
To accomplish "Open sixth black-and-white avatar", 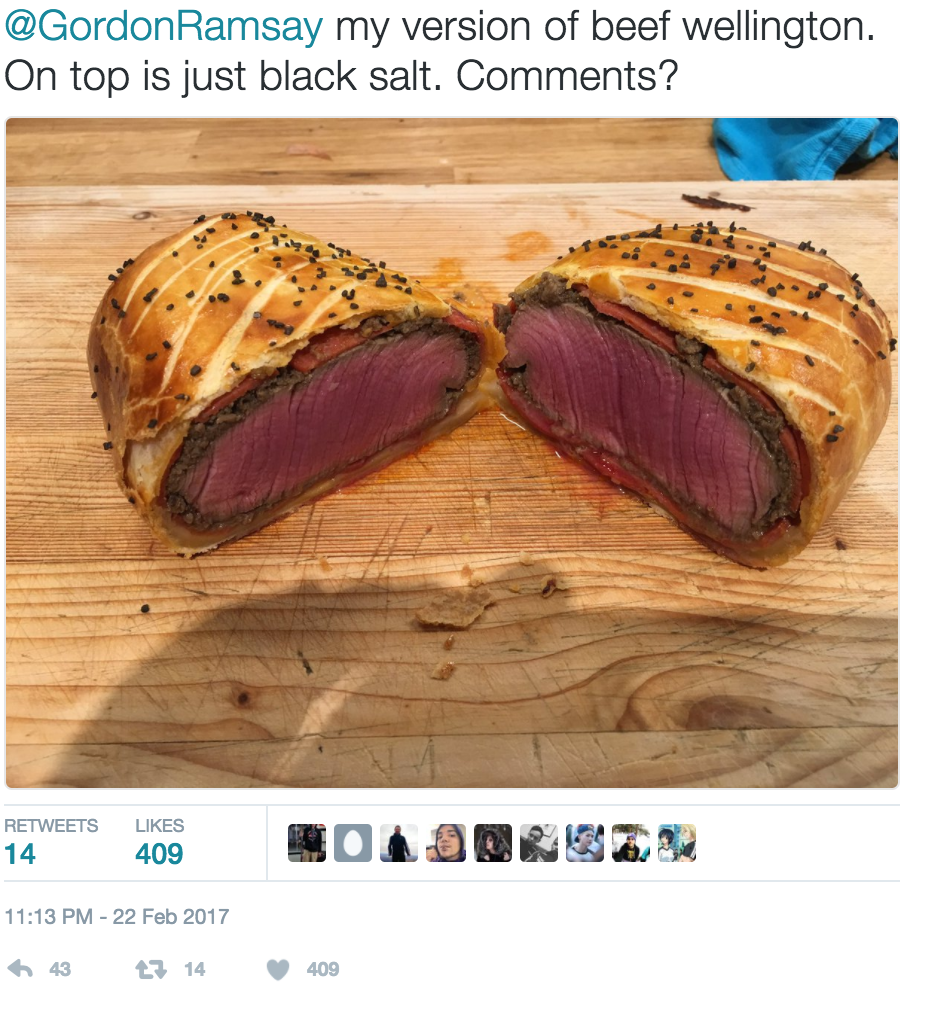I will 539,843.
